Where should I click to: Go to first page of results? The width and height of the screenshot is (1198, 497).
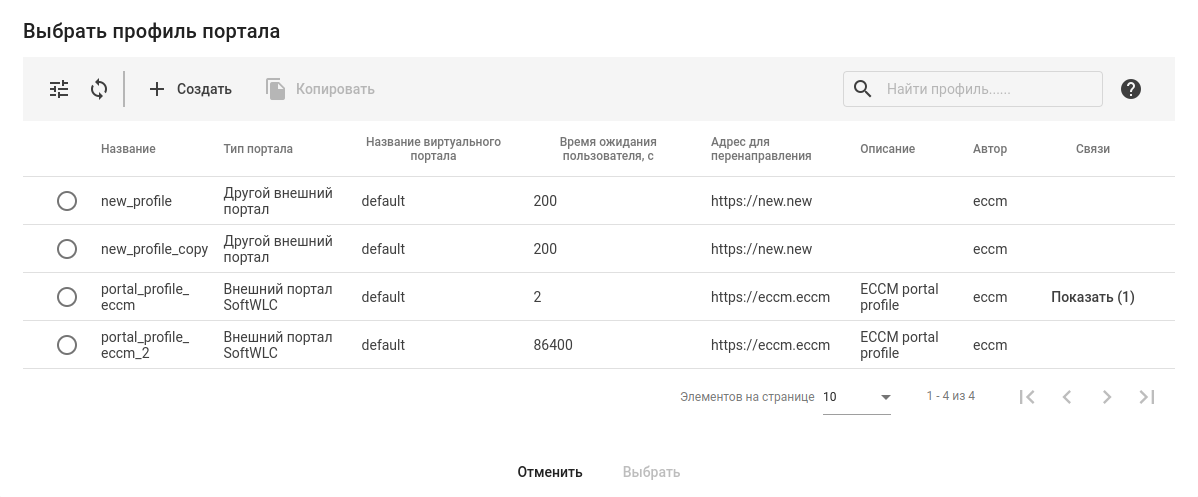1027,397
